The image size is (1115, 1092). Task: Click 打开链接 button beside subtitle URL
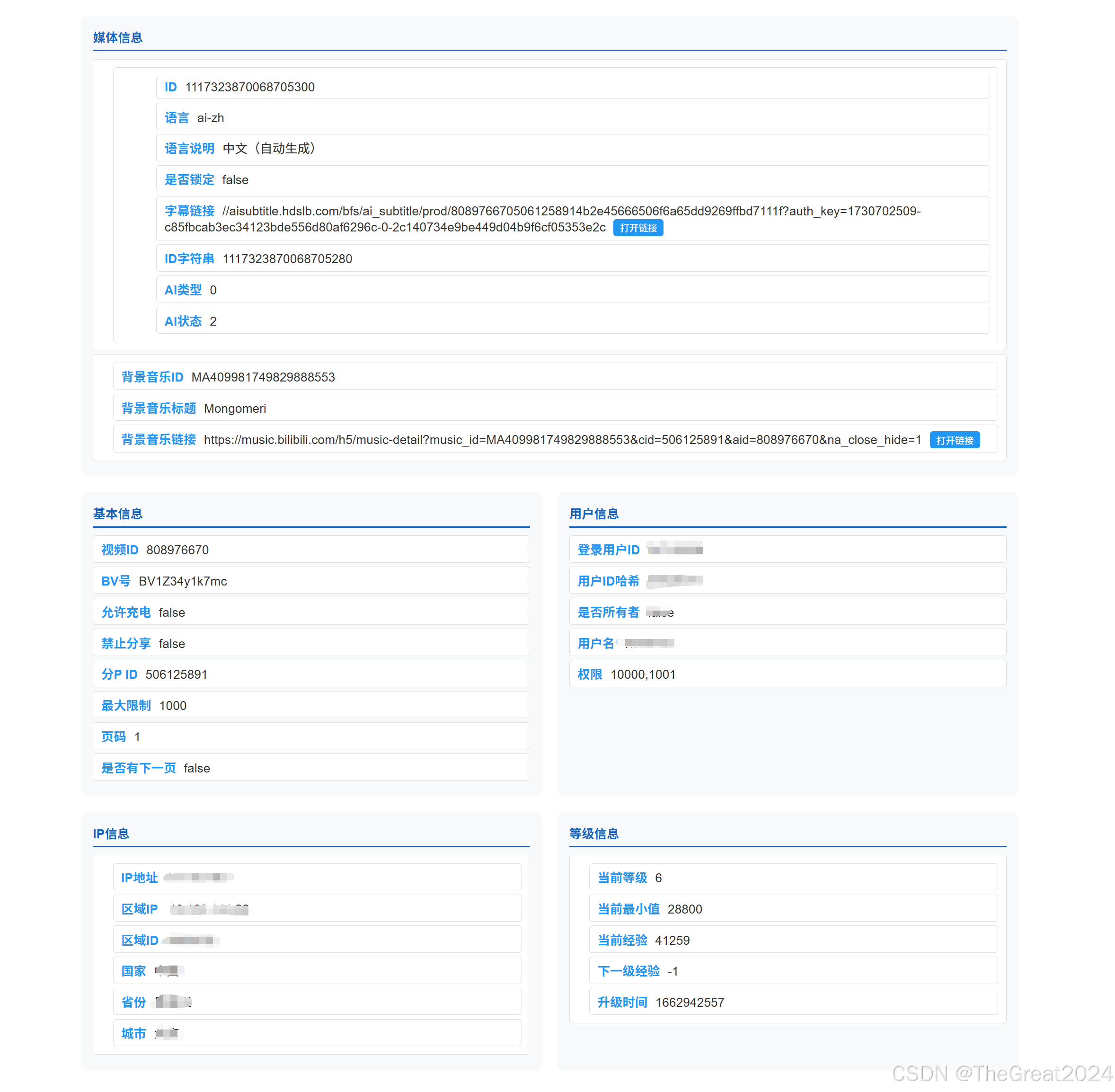pos(638,228)
